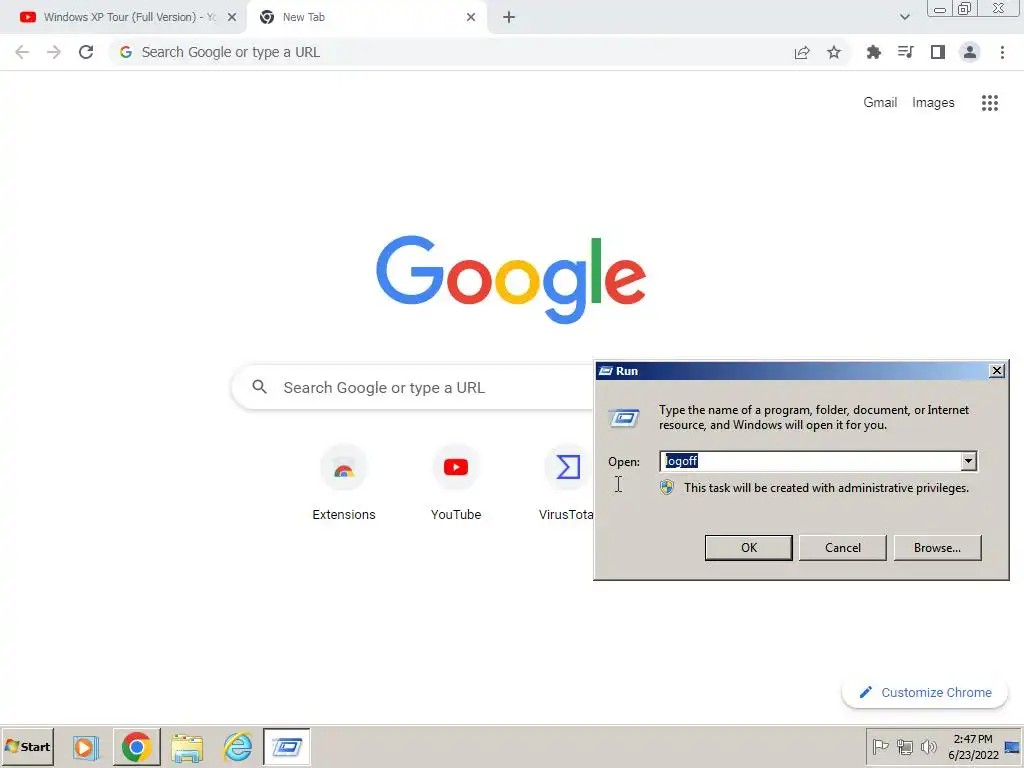Screen dimensions: 1024x768
Task: Click the administrative privileges shield icon
Action: [666, 487]
